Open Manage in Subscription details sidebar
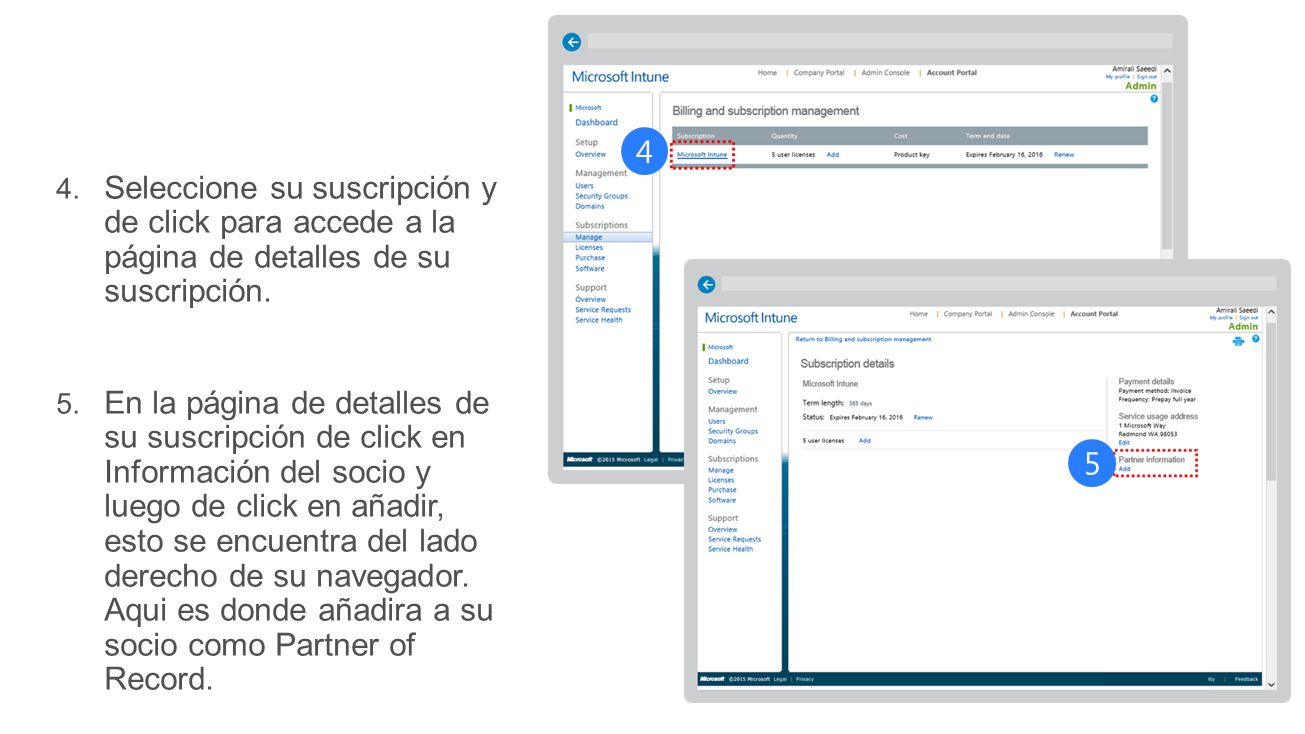This screenshot has width=1305, height=734. point(721,470)
